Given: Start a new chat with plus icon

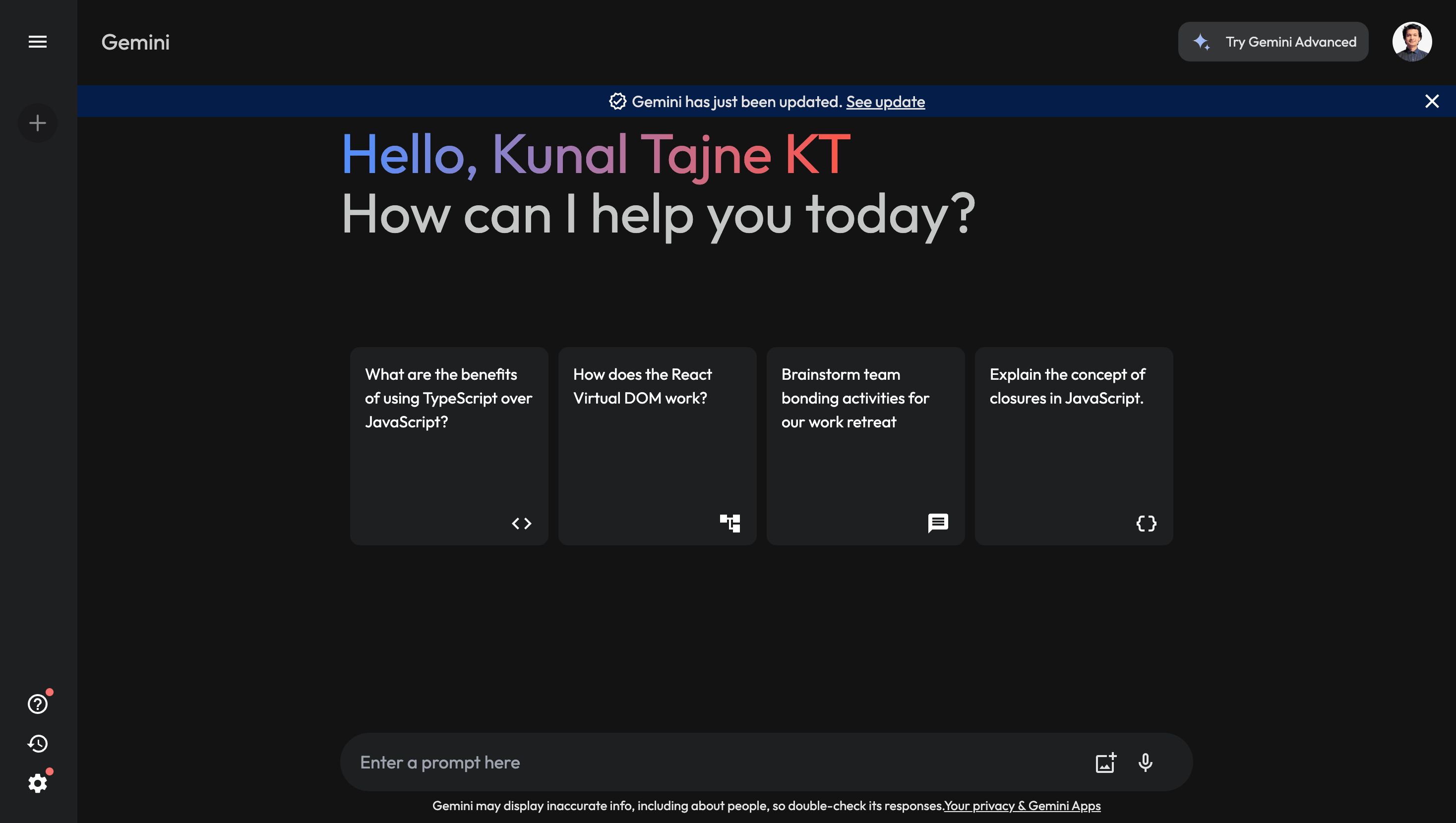Looking at the screenshot, I should (37, 122).
